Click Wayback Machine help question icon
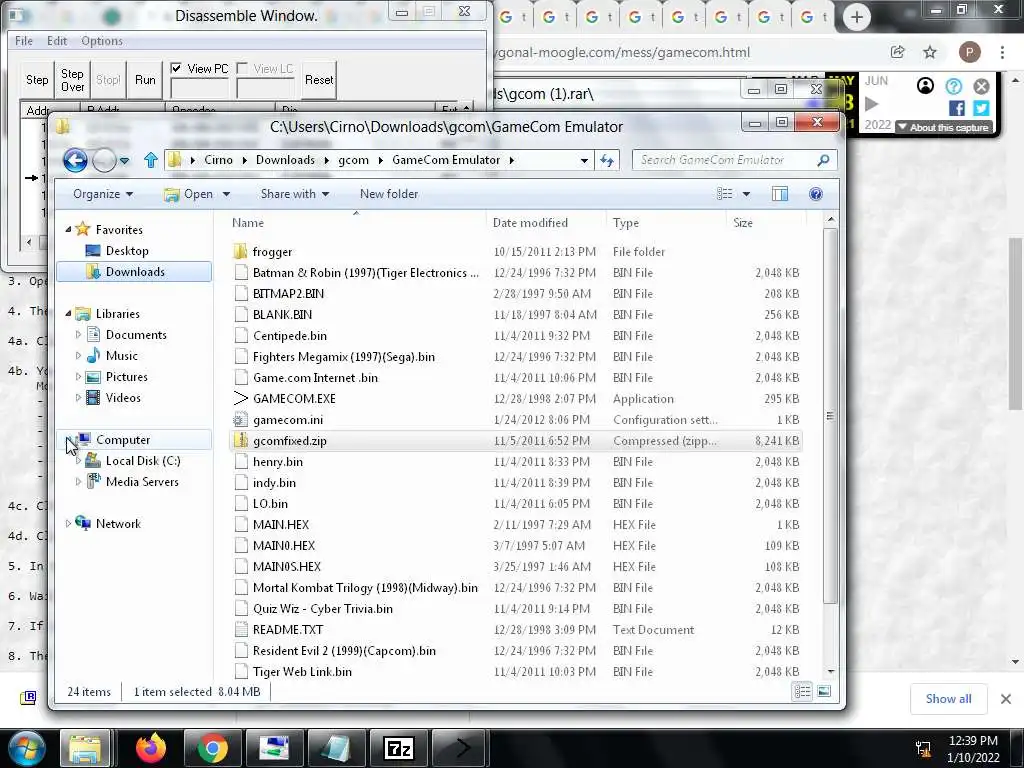This screenshot has height=768, width=1024. click(x=953, y=86)
